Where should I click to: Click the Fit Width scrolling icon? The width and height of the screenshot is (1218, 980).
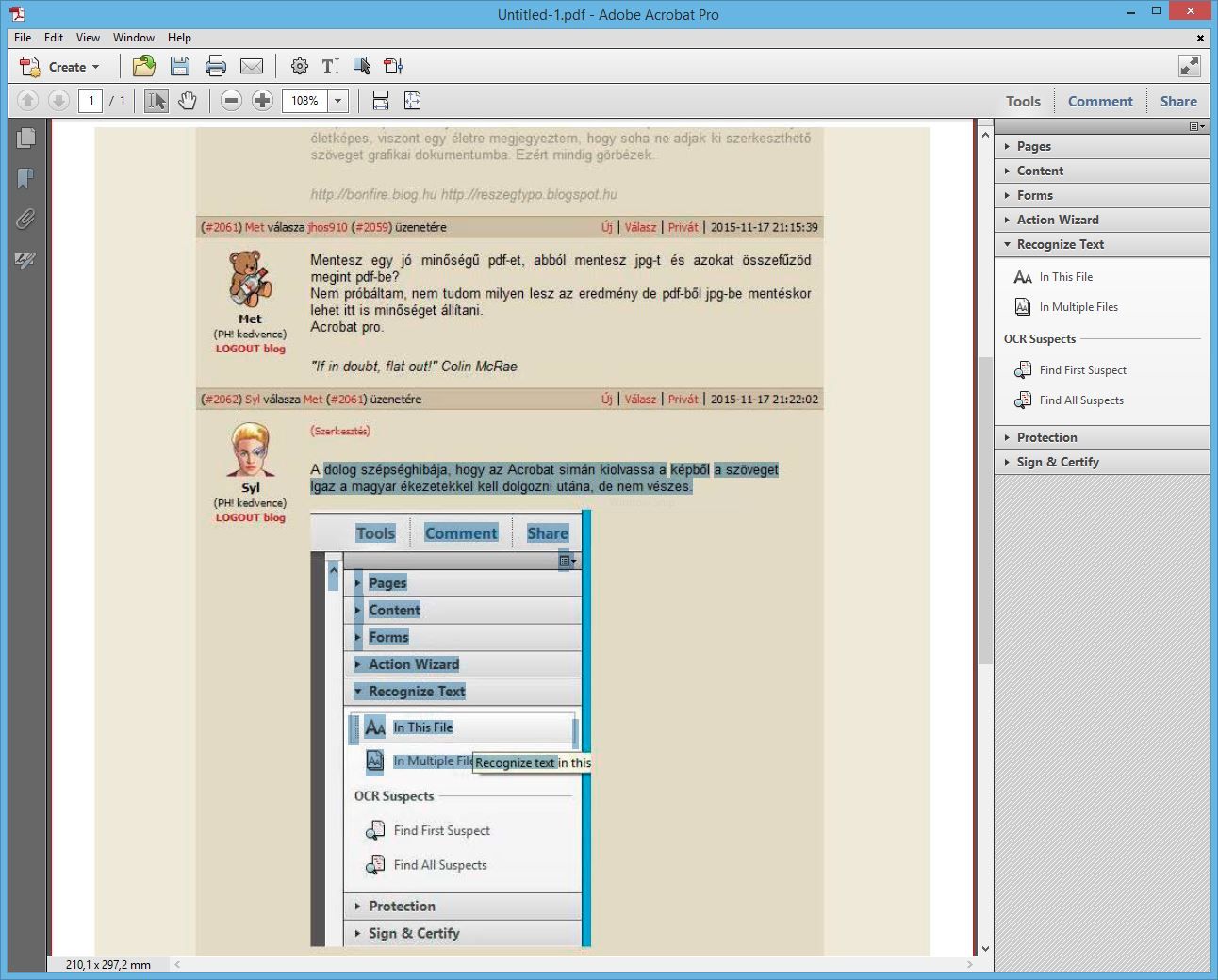(x=381, y=100)
